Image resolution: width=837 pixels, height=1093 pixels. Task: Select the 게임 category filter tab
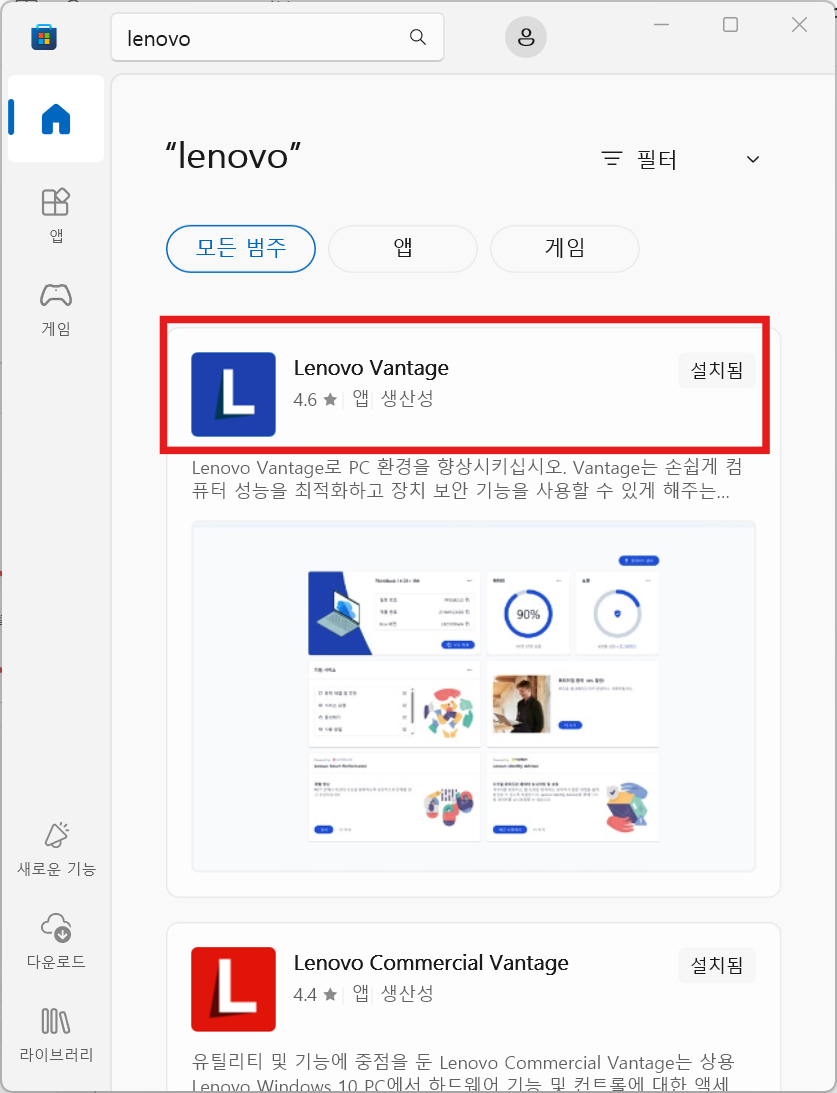click(565, 249)
